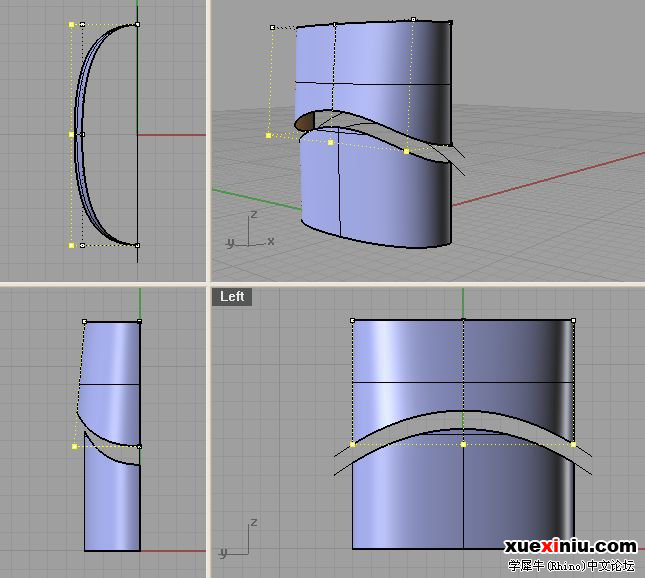Viewport: 646px width, 578px height.
Task: Pick the upper-right white control point in the Left viewport
Action: point(573,321)
